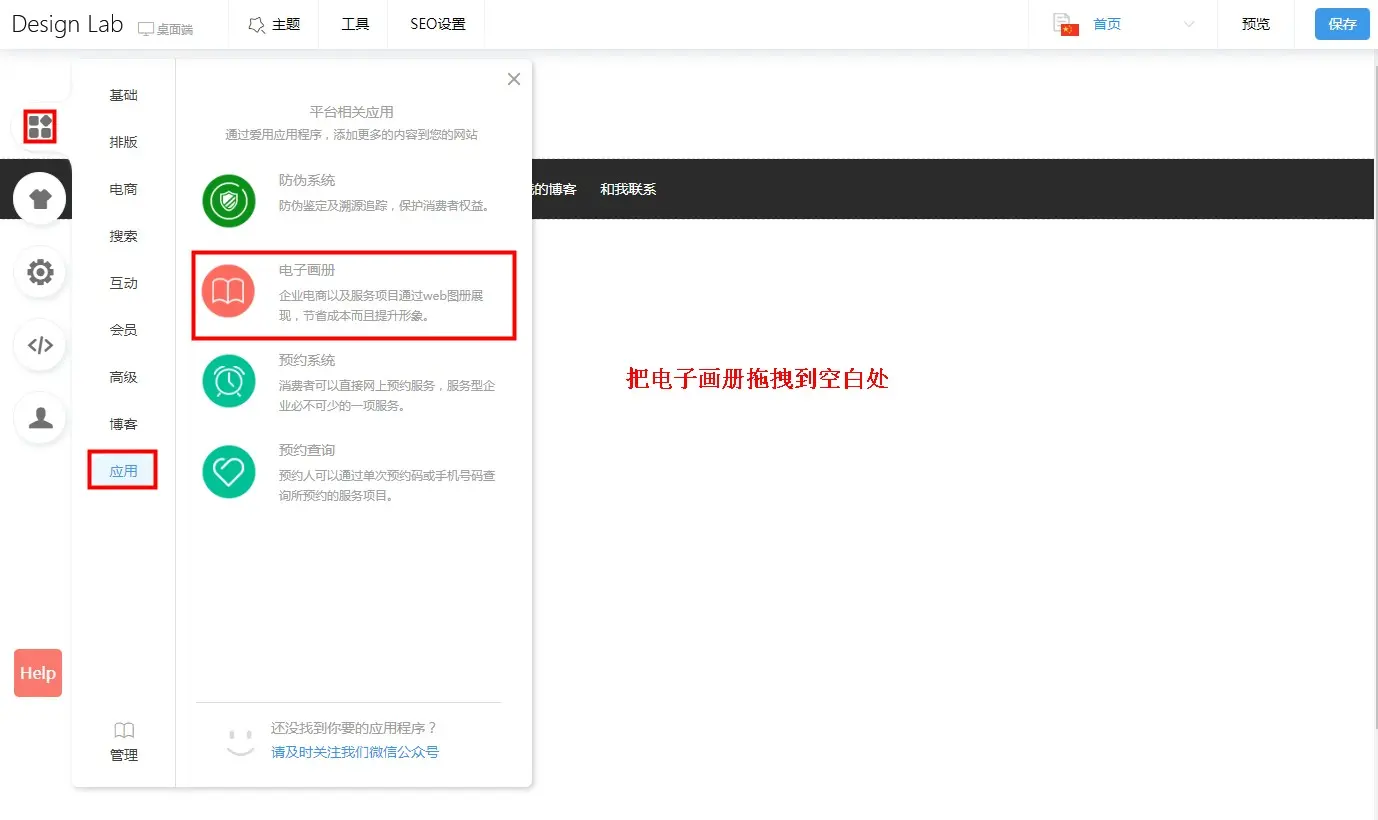Select the green shield 防伪系统 app icon

229,201
